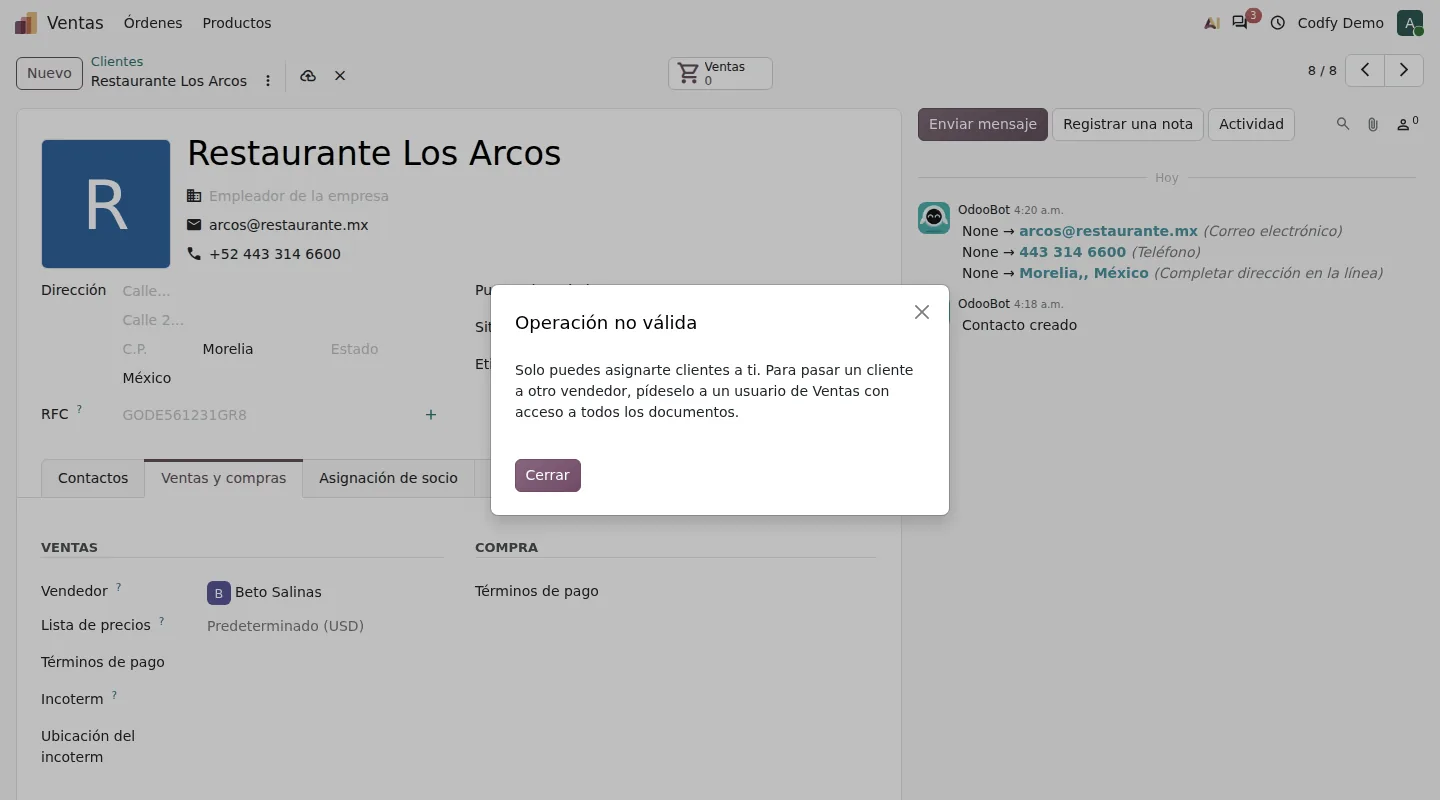Click the phone field +52 443 314 6600

[x=275, y=254]
